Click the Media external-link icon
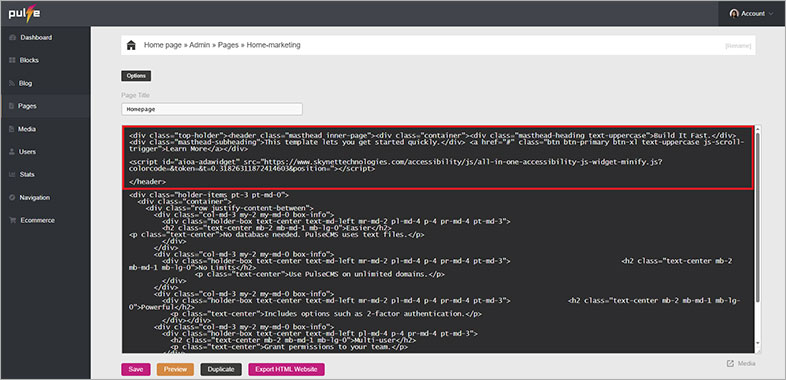786x380 pixels. pos(730,363)
